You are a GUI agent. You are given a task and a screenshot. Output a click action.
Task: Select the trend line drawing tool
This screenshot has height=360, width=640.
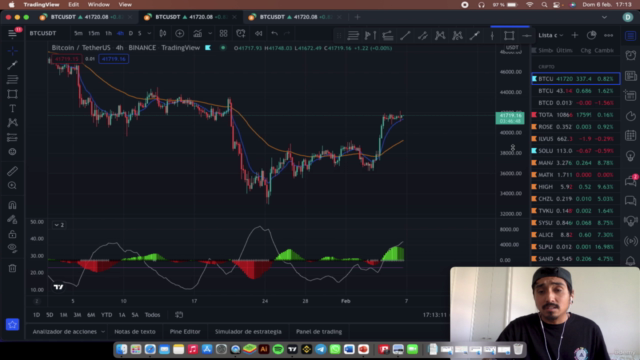(x=12, y=65)
